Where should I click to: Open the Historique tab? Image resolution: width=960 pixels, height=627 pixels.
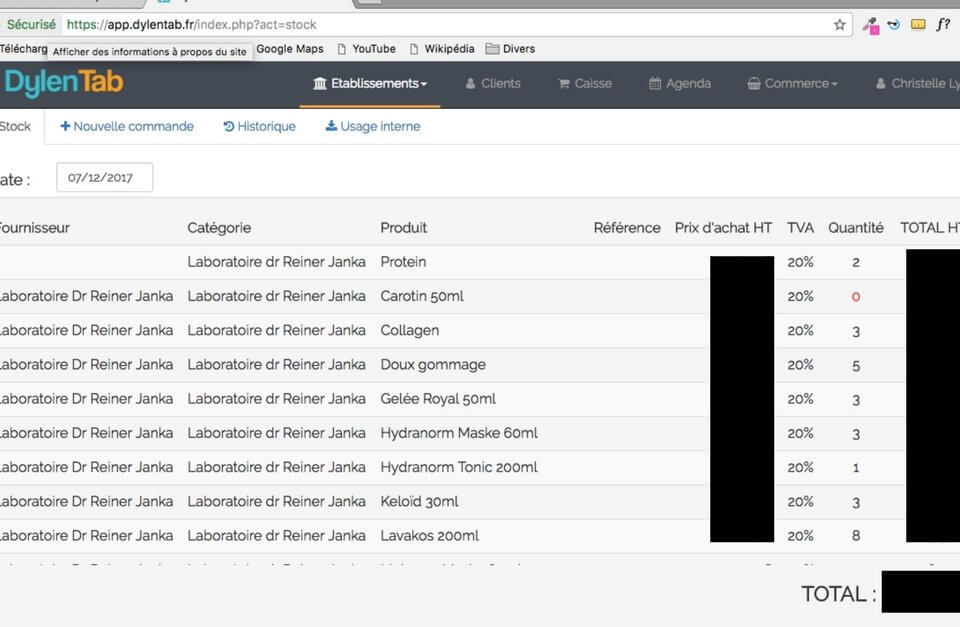259,127
